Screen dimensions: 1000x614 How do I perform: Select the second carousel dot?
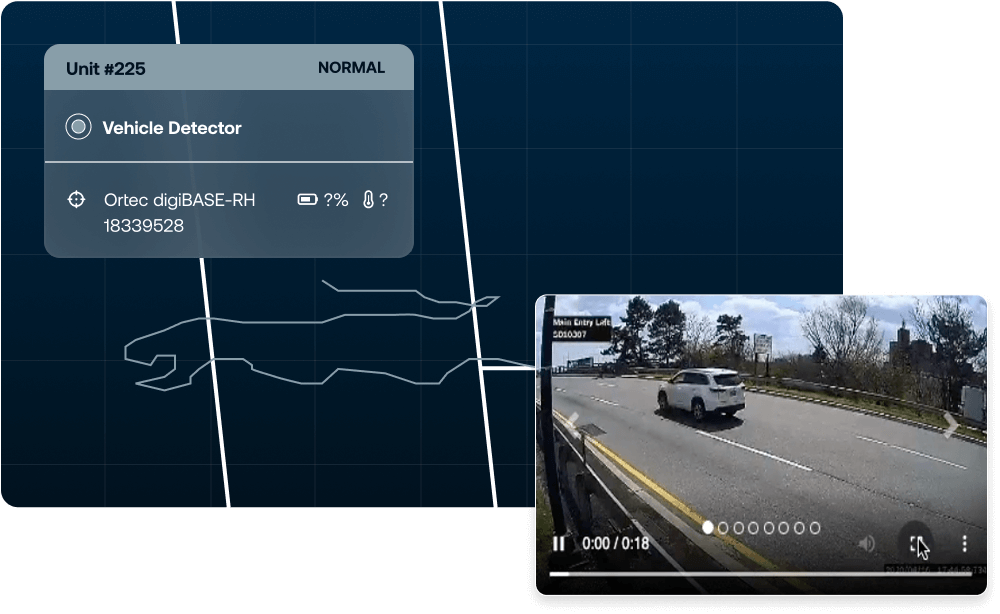[x=723, y=527]
